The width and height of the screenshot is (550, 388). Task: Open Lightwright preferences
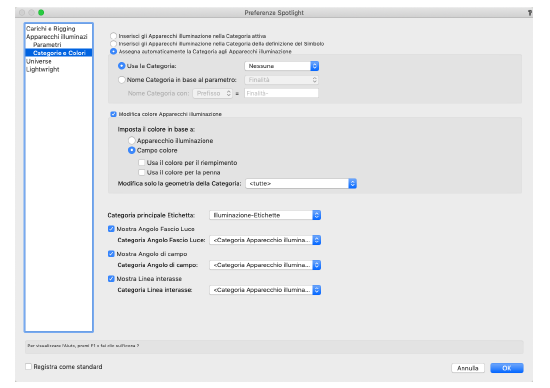coord(42,69)
